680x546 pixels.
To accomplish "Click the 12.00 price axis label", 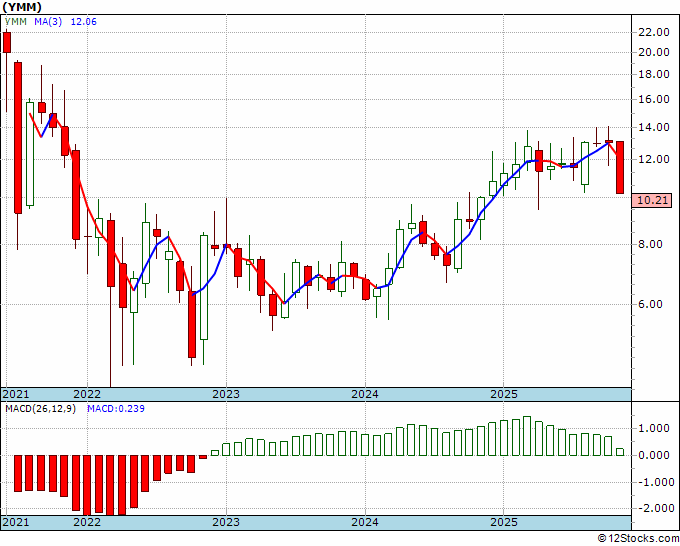I will tap(654, 159).
